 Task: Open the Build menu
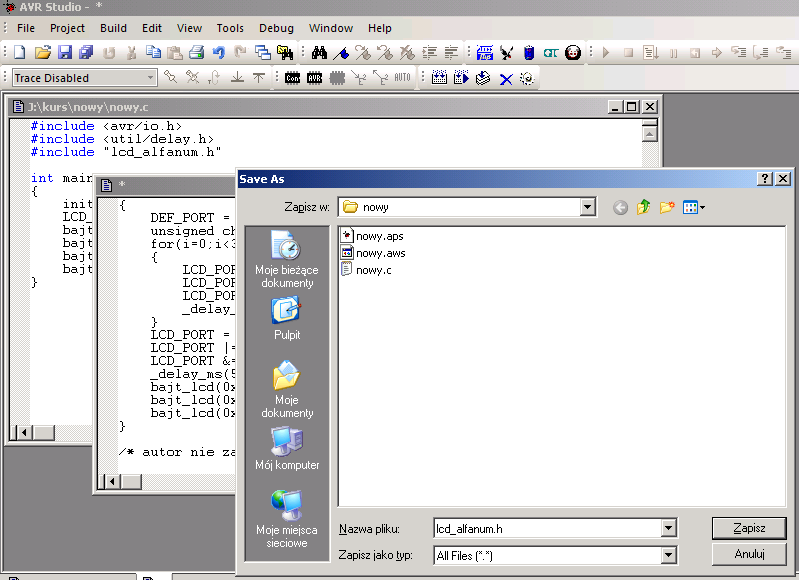coord(113,28)
